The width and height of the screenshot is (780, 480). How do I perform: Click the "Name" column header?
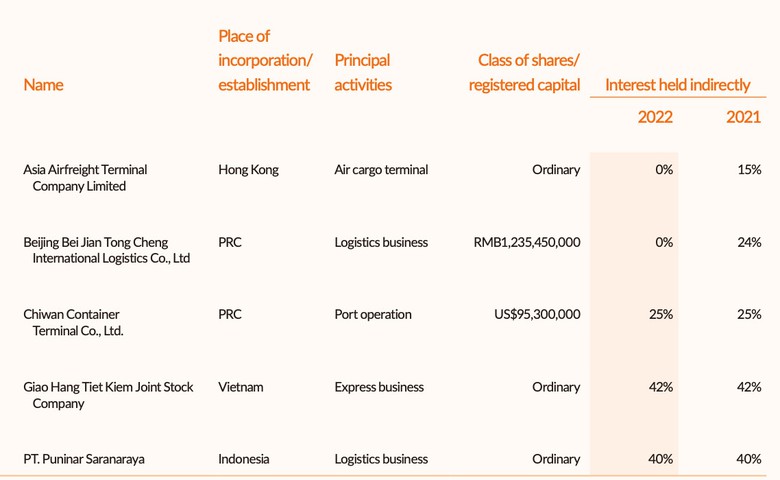pos(43,85)
